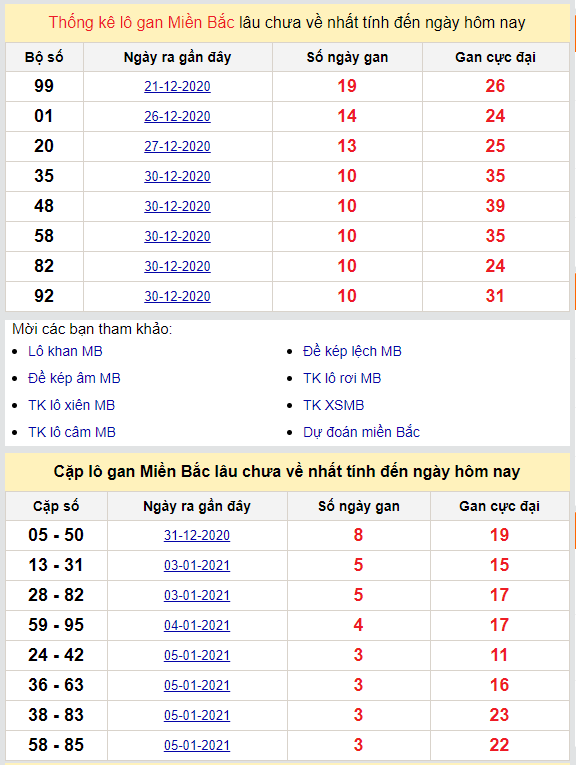Open the 21-12-2020 date link for 99
Viewport: 576px width, 765px height.
(x=178, y=86)
